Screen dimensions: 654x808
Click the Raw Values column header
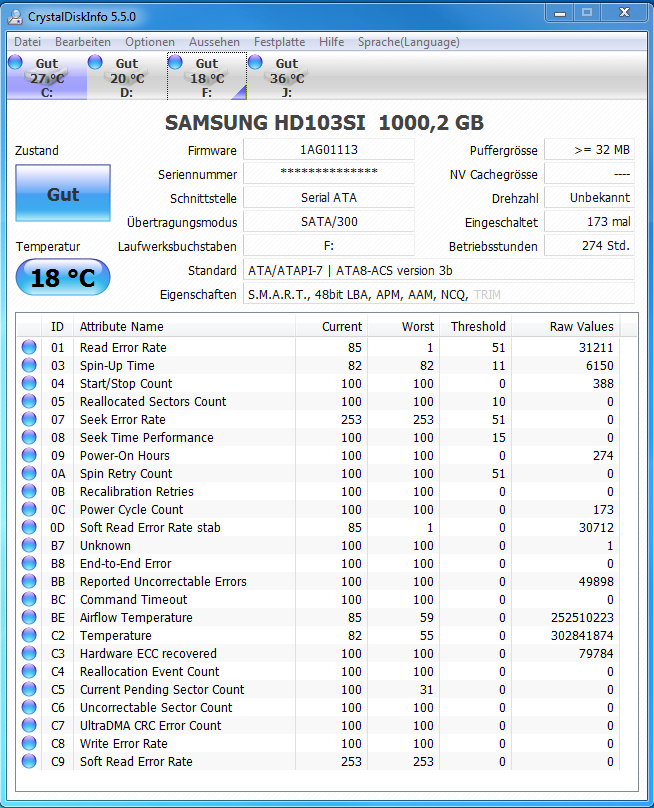[566, 327]
